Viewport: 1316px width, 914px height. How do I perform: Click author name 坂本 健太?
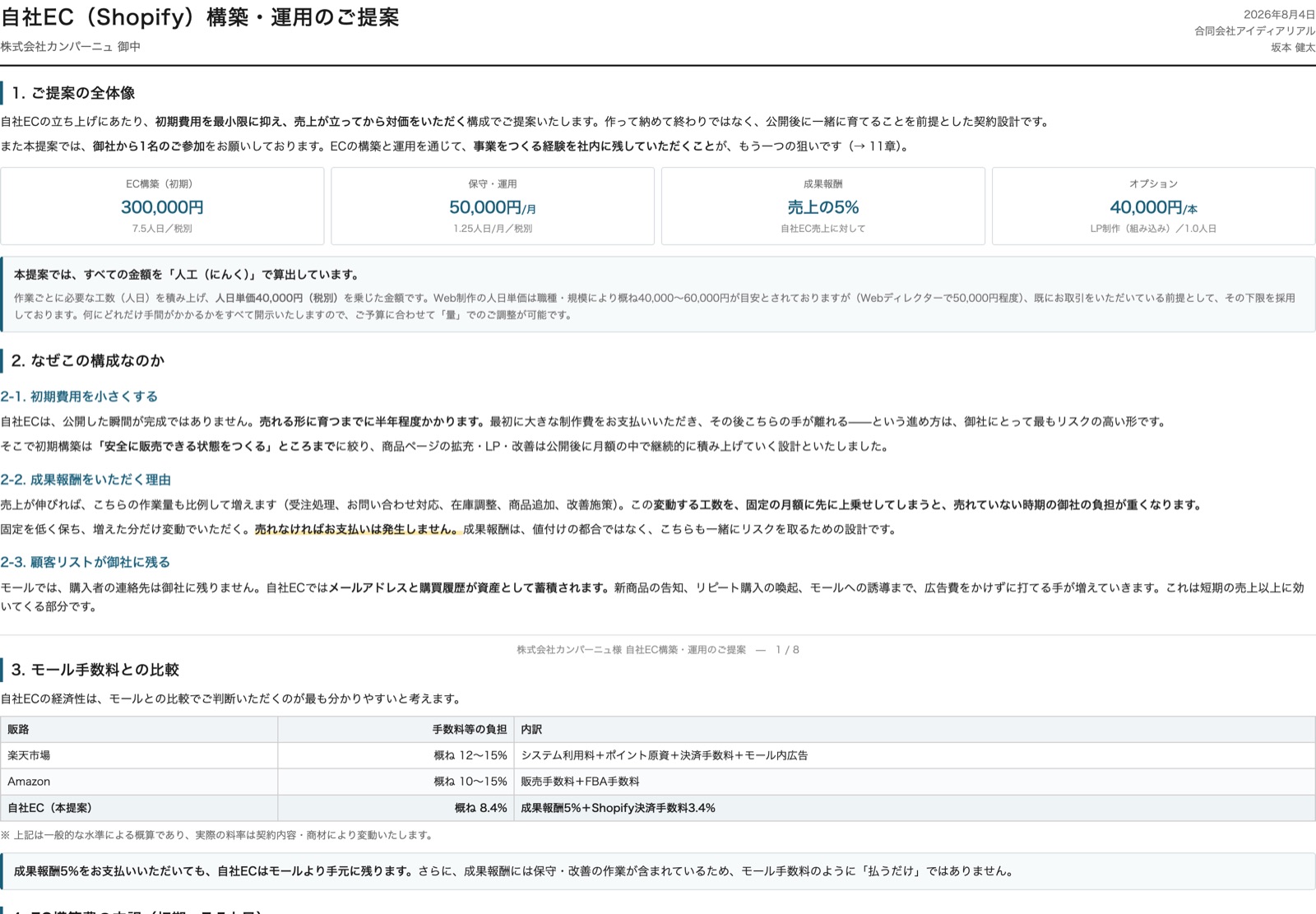1293,48
